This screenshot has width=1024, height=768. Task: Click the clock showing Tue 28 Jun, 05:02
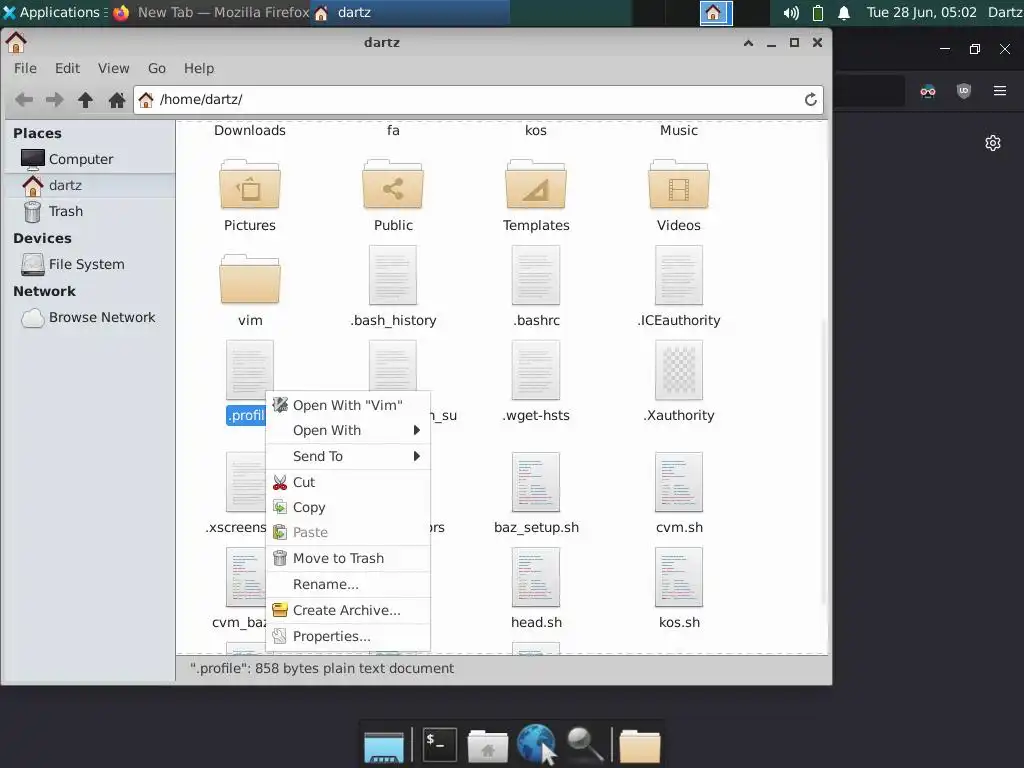pos(921,12)
